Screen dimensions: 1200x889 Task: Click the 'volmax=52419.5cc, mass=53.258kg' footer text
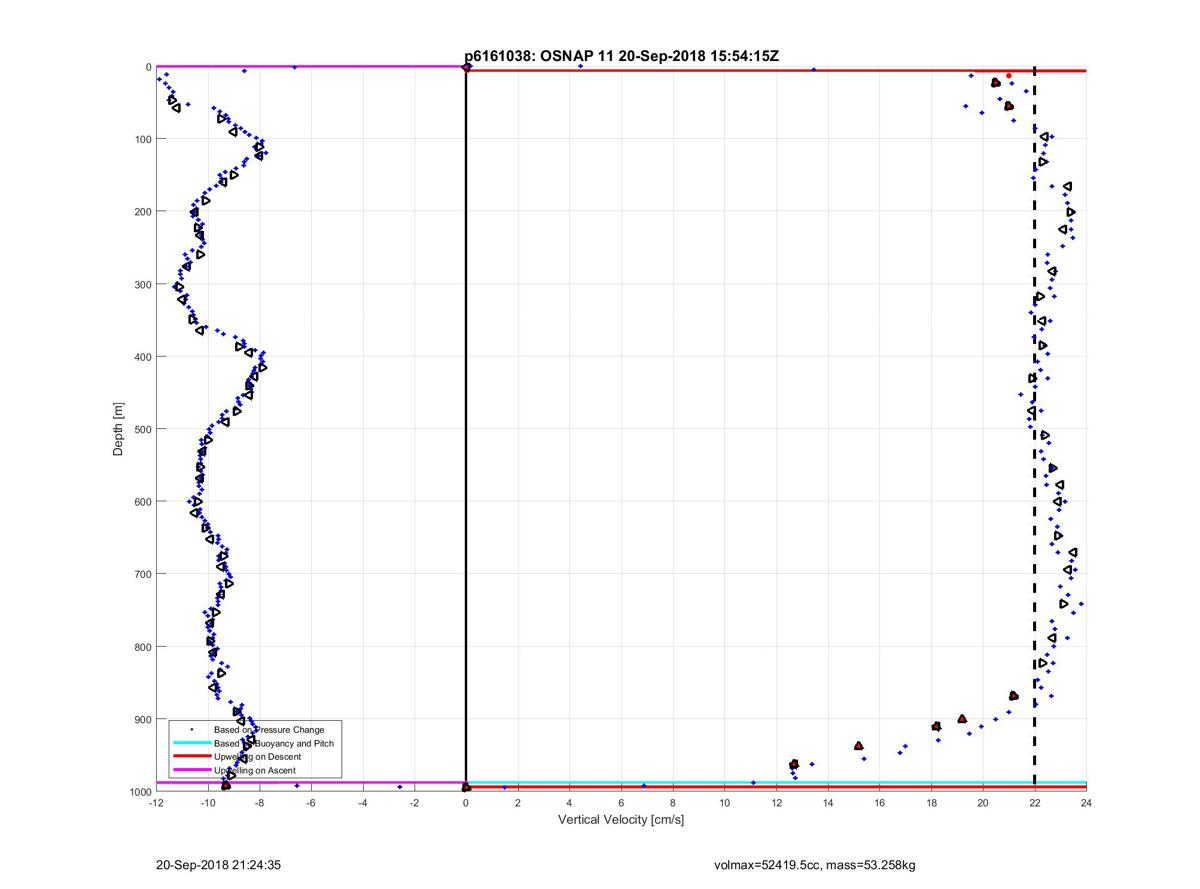point(814,865)
